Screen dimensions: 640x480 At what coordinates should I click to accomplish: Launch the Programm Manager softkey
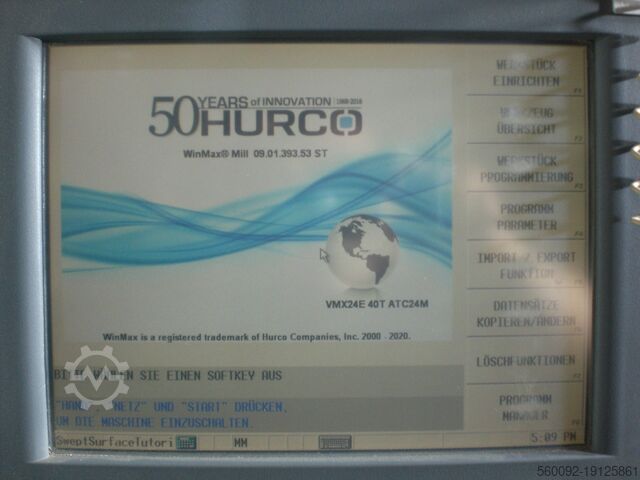(526, 407)
